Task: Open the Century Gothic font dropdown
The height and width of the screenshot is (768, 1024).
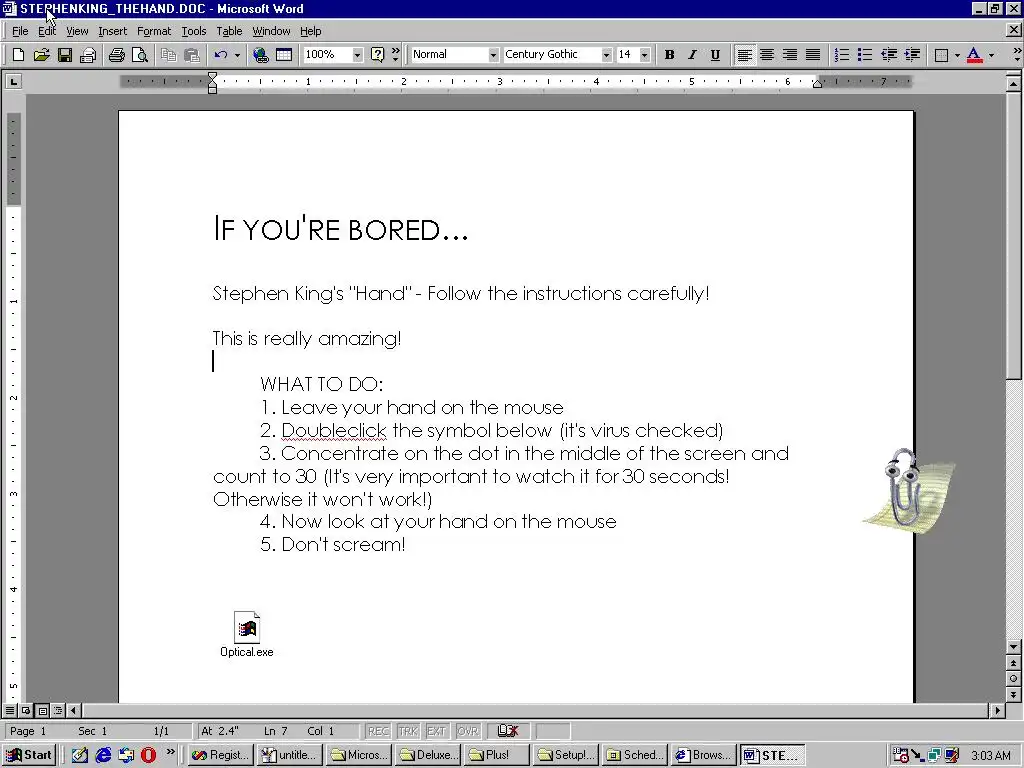Action: coord(606,55)
